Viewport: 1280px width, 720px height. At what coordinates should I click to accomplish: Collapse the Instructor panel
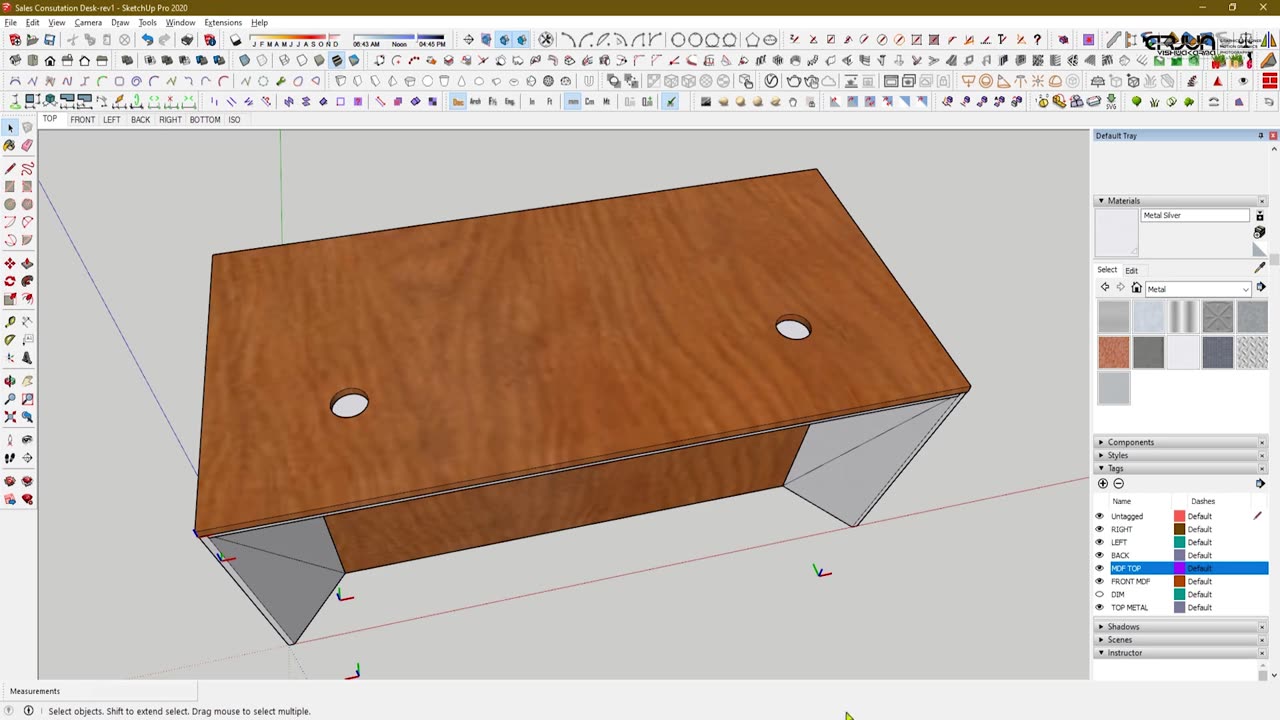pyautogui.click(x=1101, y=653)
